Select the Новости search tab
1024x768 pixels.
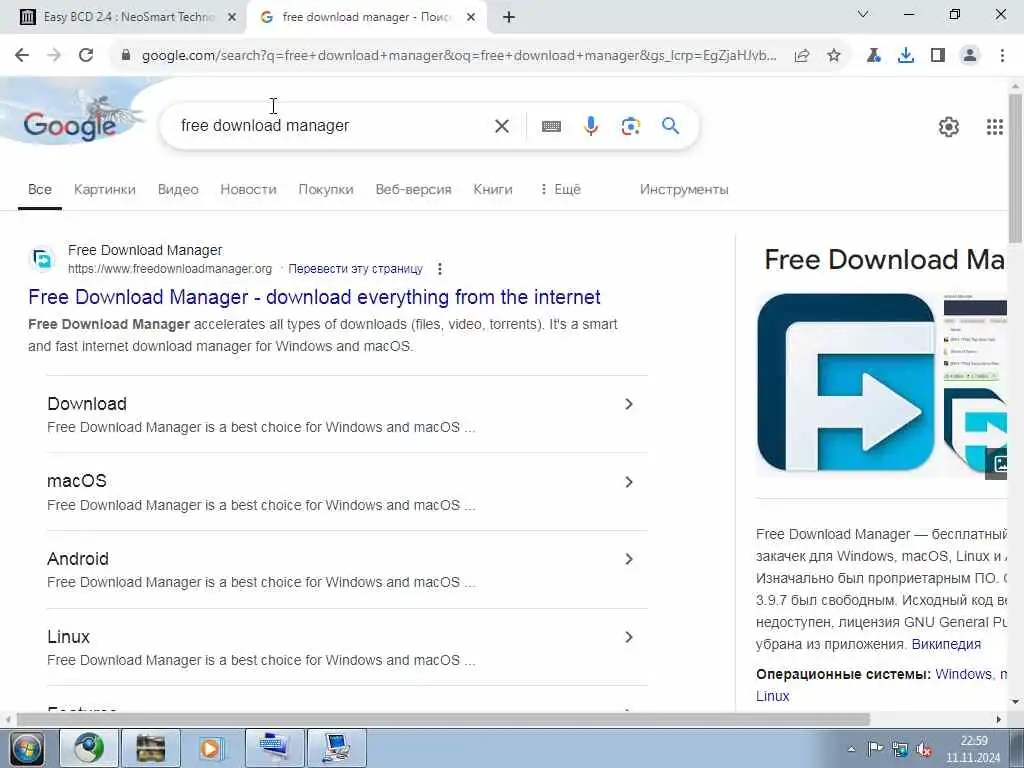(248, 189)
